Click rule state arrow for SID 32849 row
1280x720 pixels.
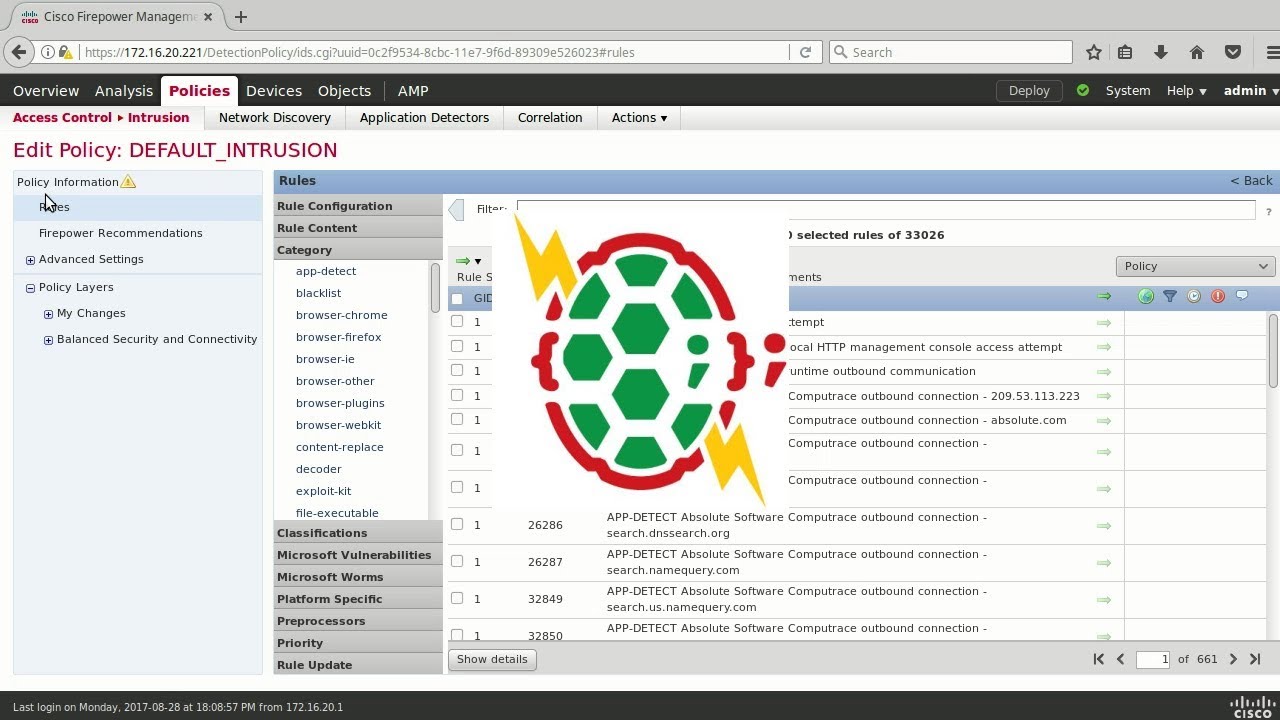1104,600
